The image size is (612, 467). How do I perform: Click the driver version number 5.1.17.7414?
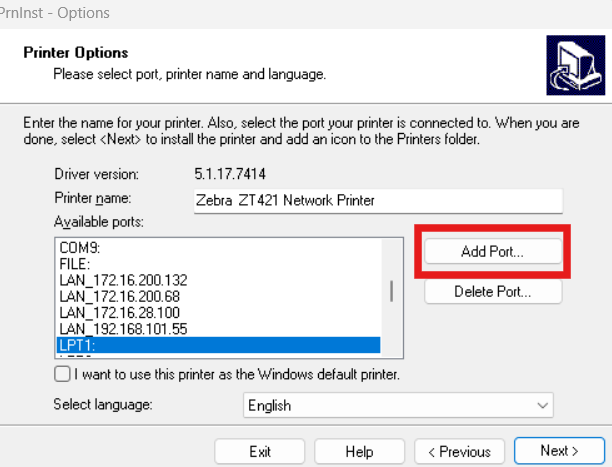point(230,173)
